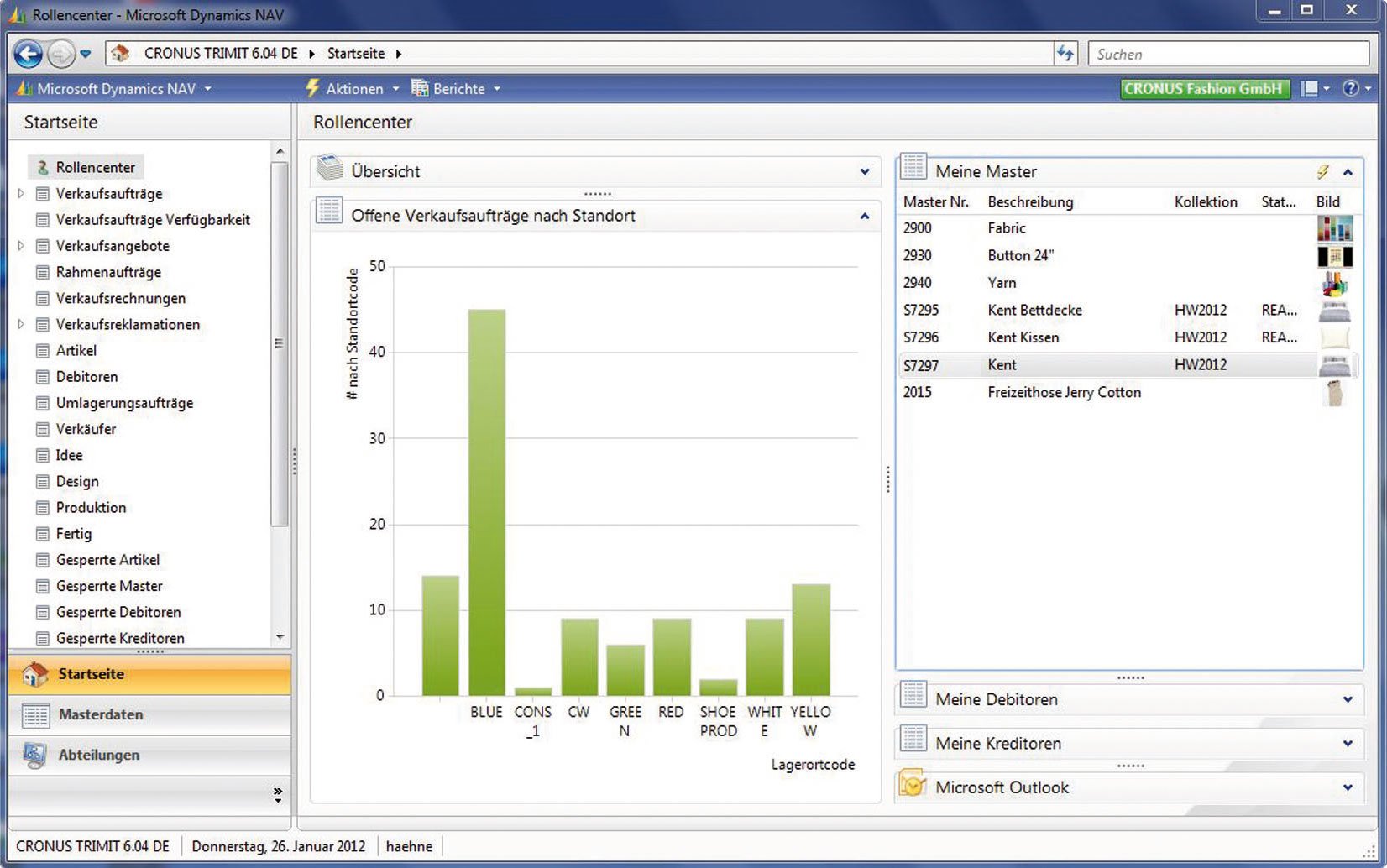1387x868 pixels.
Task: Click the Fertig list icon
Action: point(42,534)
